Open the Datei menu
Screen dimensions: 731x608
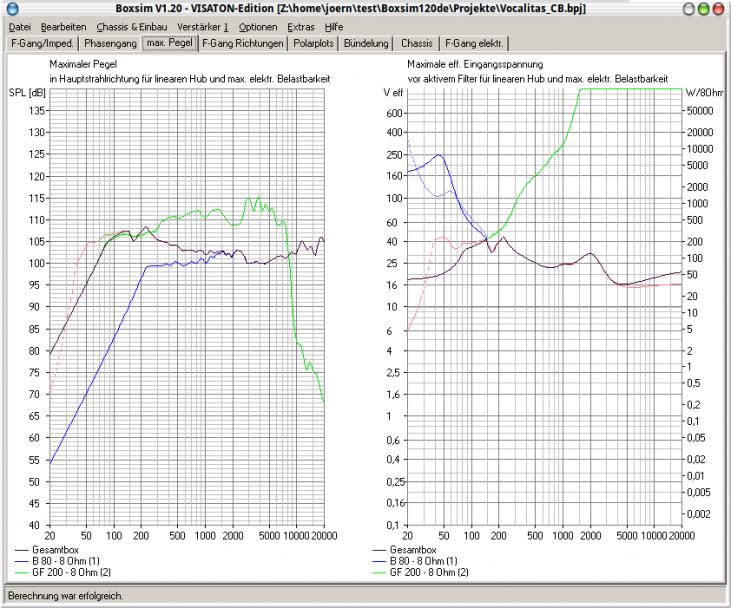[20, 26]
